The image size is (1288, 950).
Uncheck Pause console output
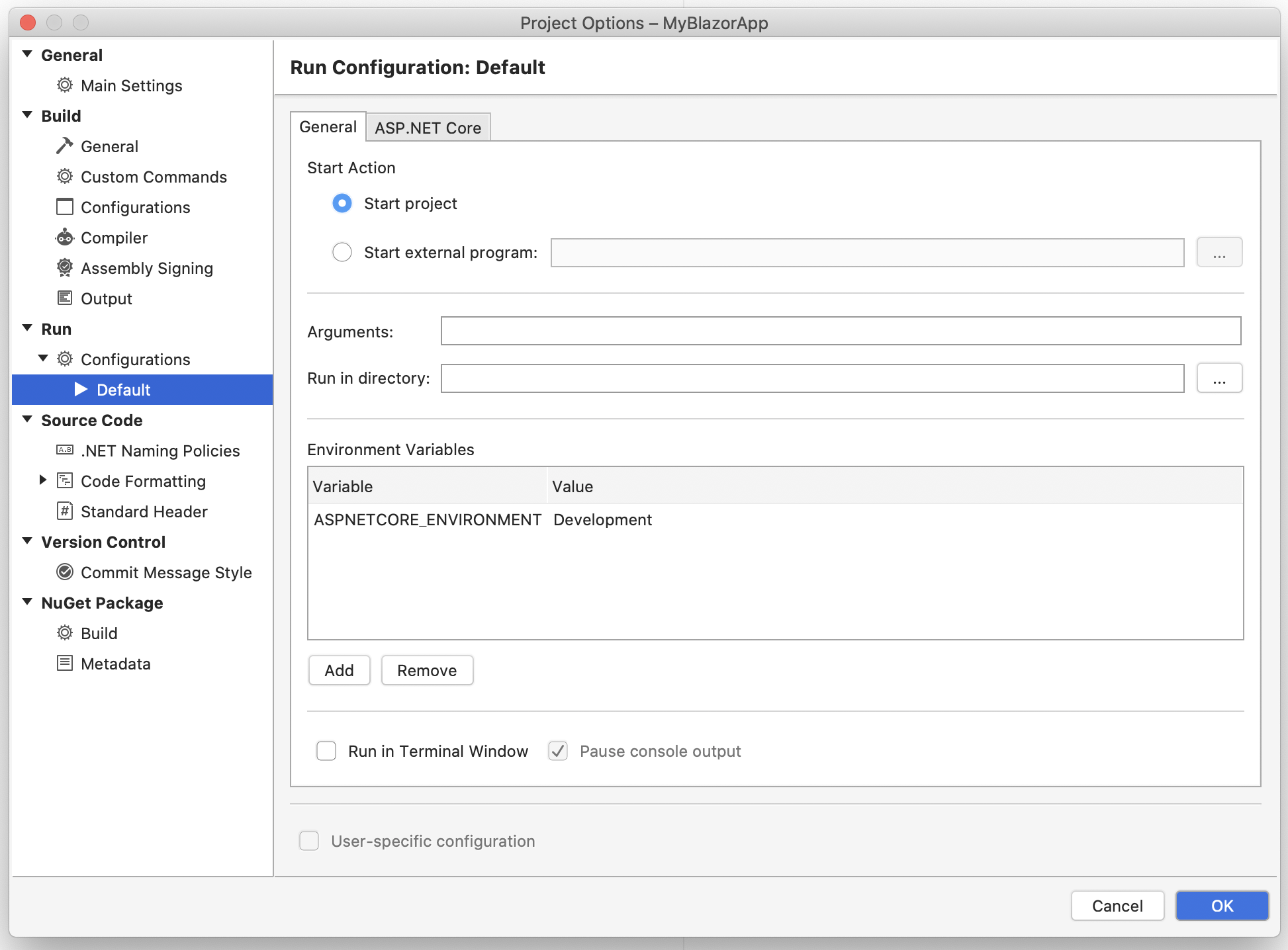point(557,751)
